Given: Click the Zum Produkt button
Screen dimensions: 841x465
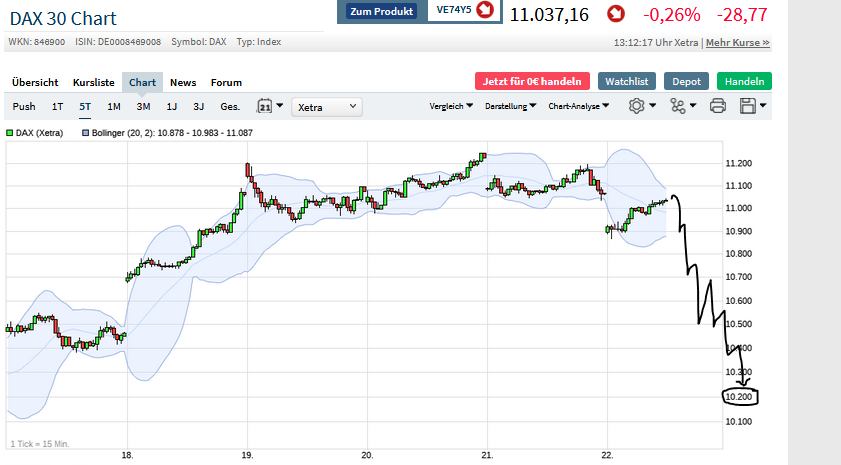Looking at the screenshot, I should click(381, 11).
